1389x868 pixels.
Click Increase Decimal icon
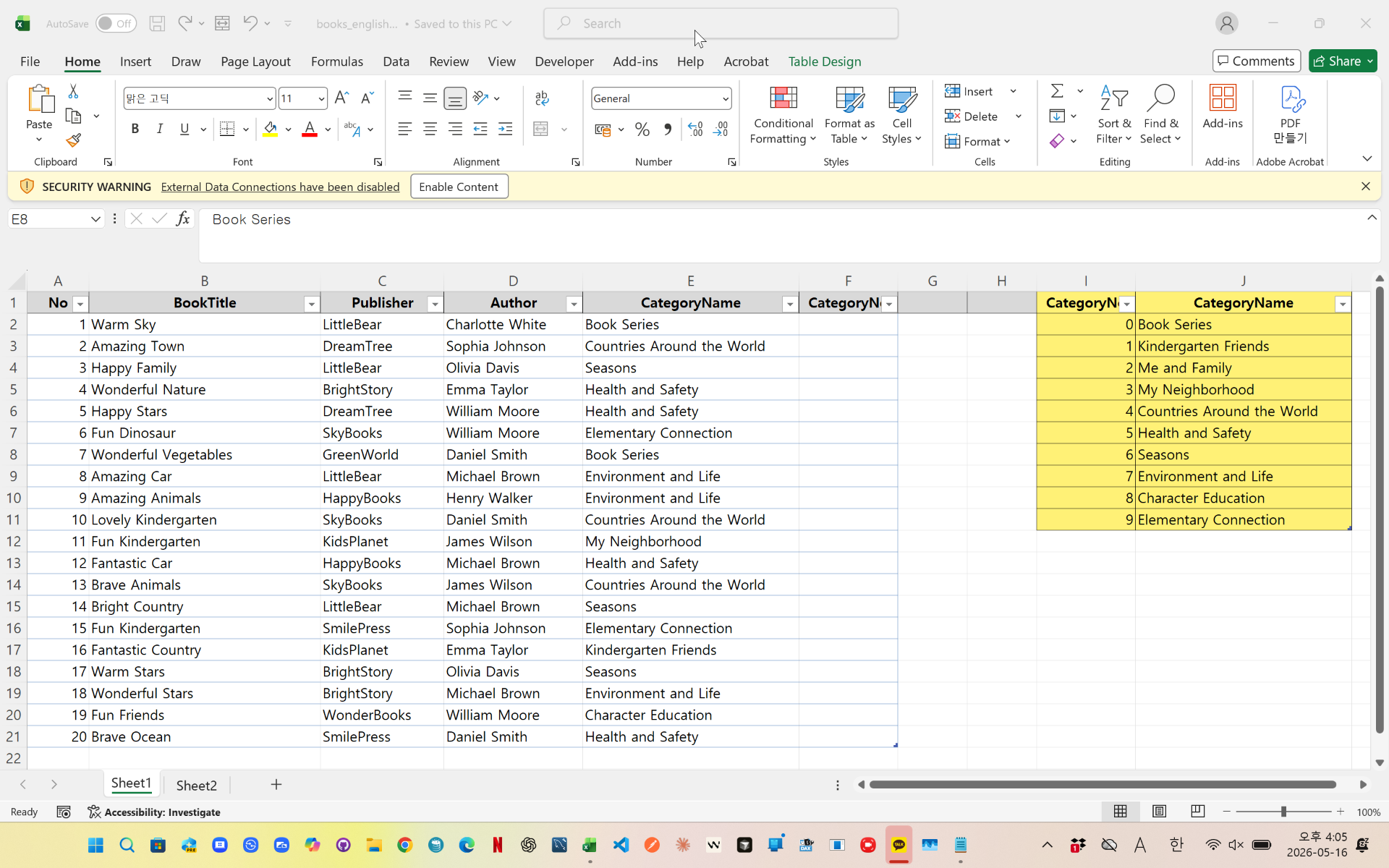695,129
